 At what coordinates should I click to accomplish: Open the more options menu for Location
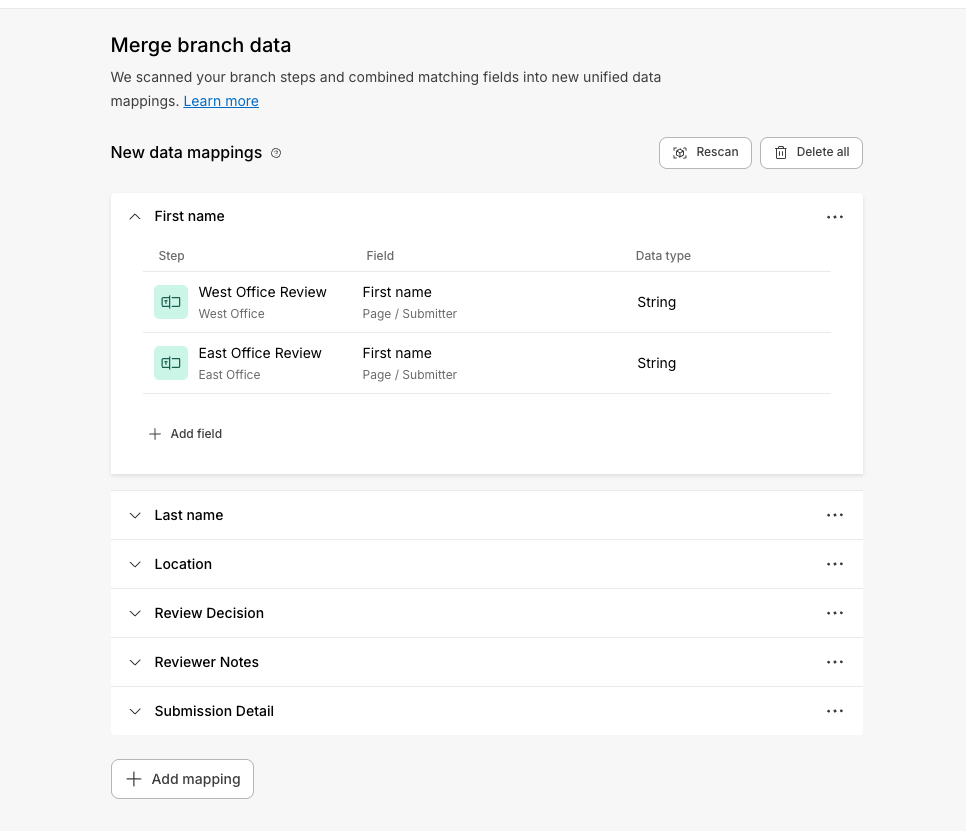click(x=835, y=564)
